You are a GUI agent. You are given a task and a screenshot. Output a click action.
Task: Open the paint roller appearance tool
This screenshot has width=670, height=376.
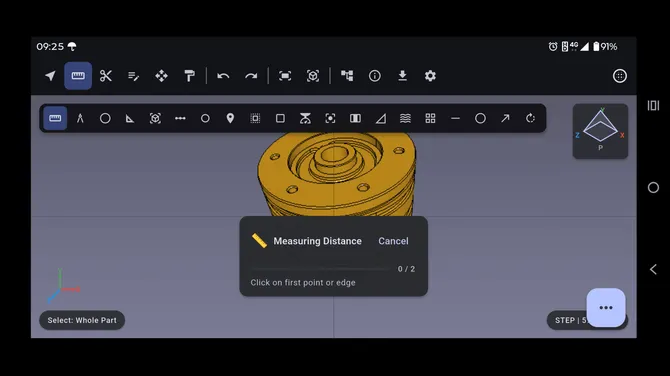point(189,76)
